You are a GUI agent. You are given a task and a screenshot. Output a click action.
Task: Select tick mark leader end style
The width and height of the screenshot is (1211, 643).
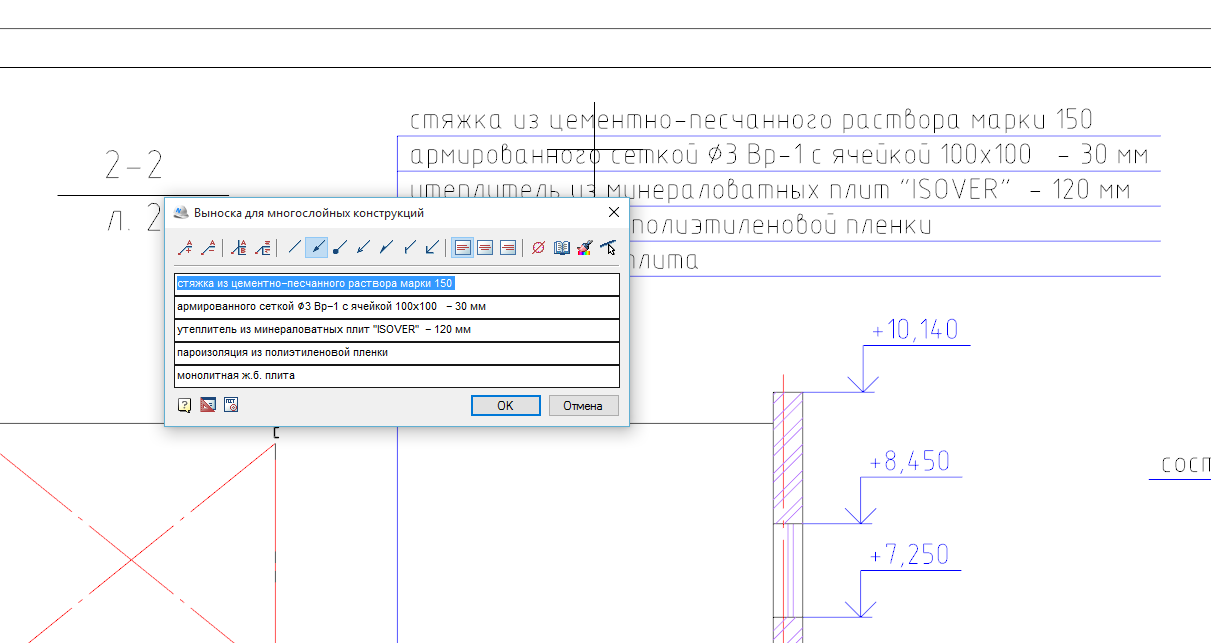pyautogui.click(x=409, y=247)
